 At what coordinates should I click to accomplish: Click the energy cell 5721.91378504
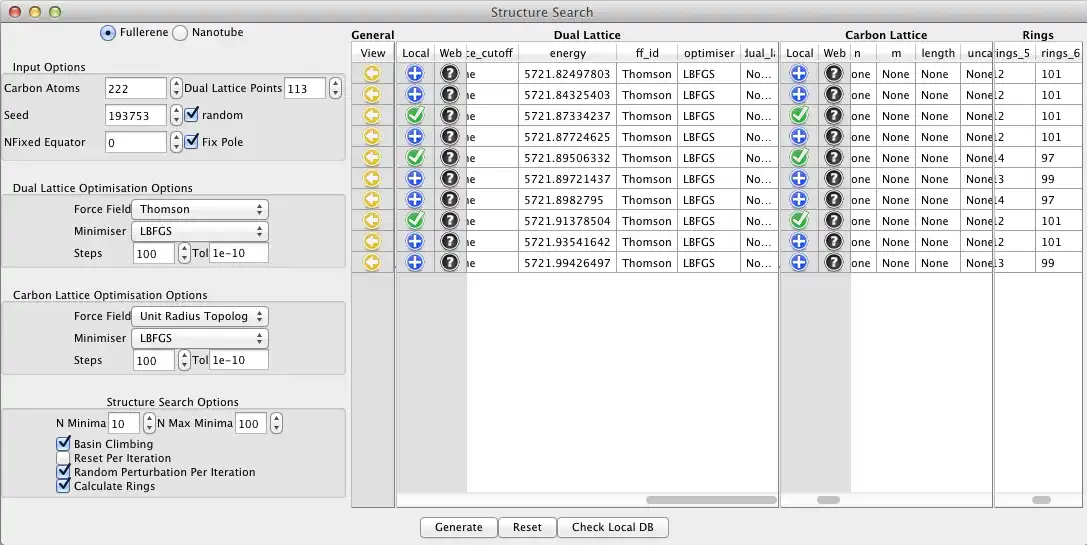coord(567,221)
